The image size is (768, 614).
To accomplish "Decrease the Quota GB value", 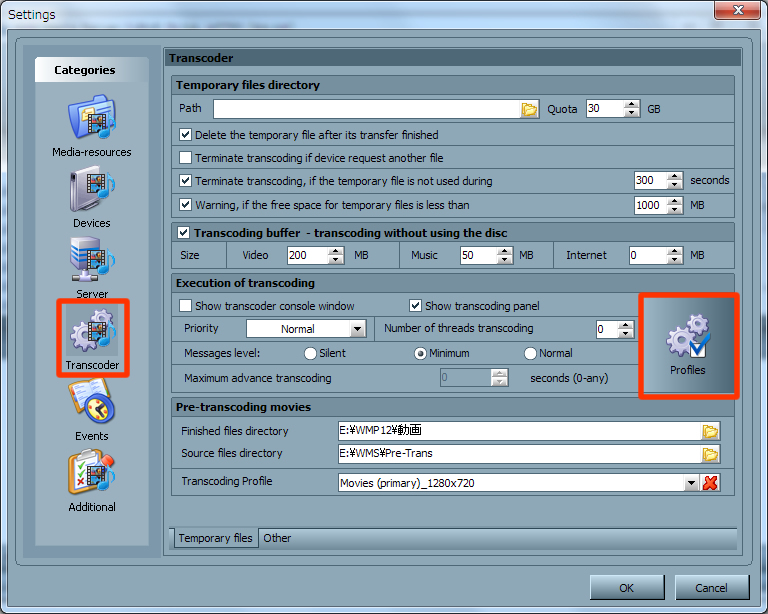I will tap(632, 113).
